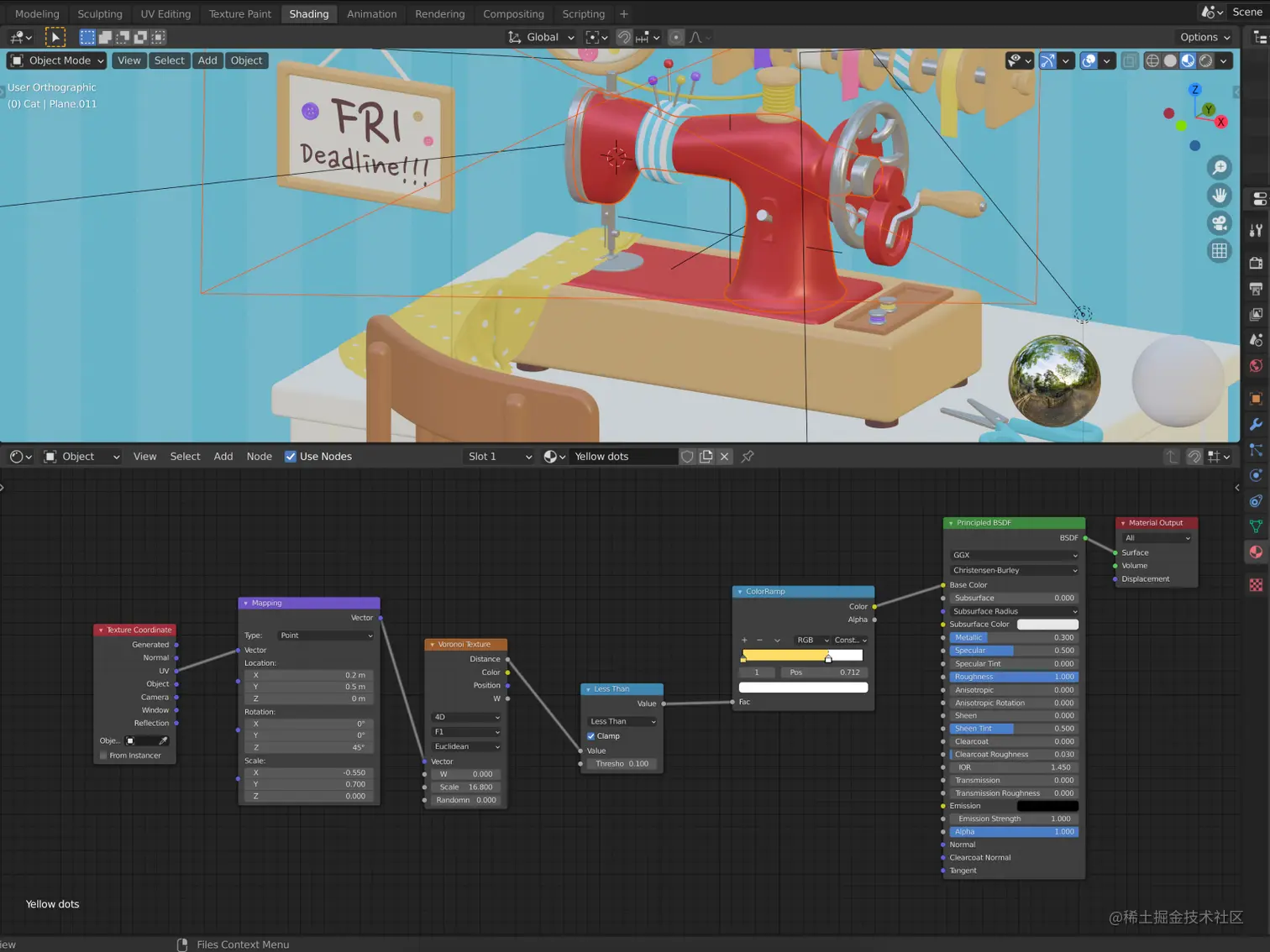Switch to rendered viewport shading
1270x952 pixels.
point(1205,60)
